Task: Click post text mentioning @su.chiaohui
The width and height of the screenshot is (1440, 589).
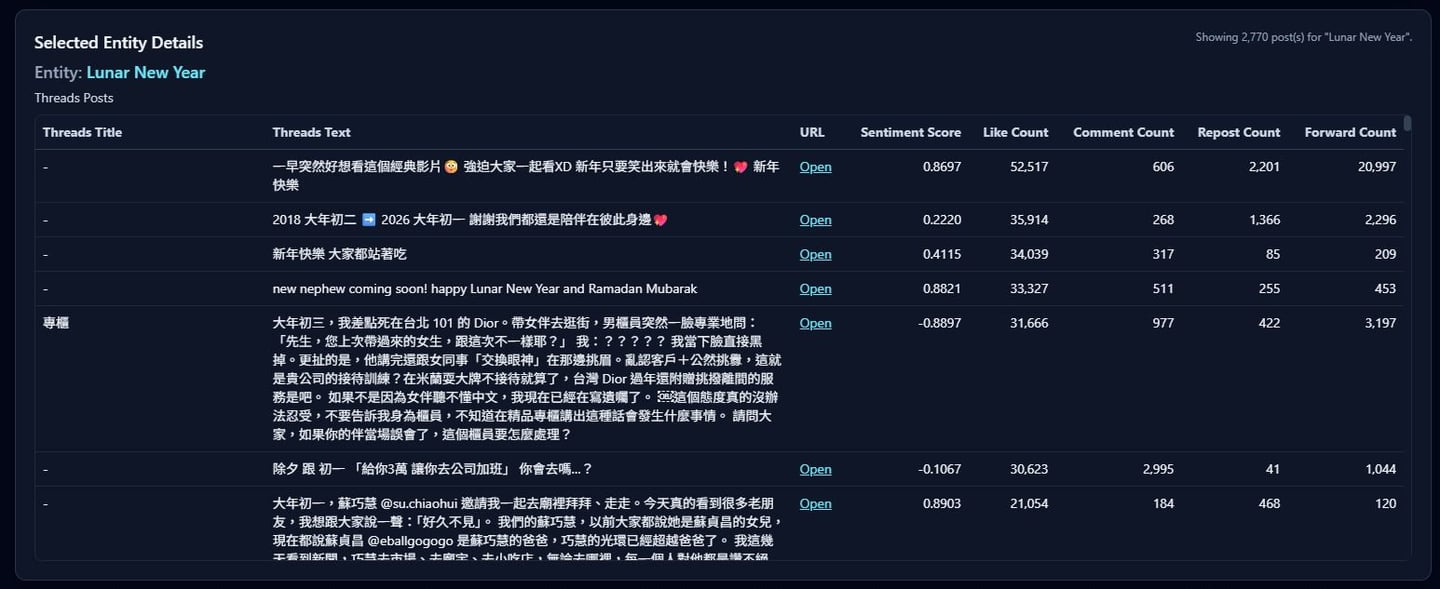Action: point(527,530)
